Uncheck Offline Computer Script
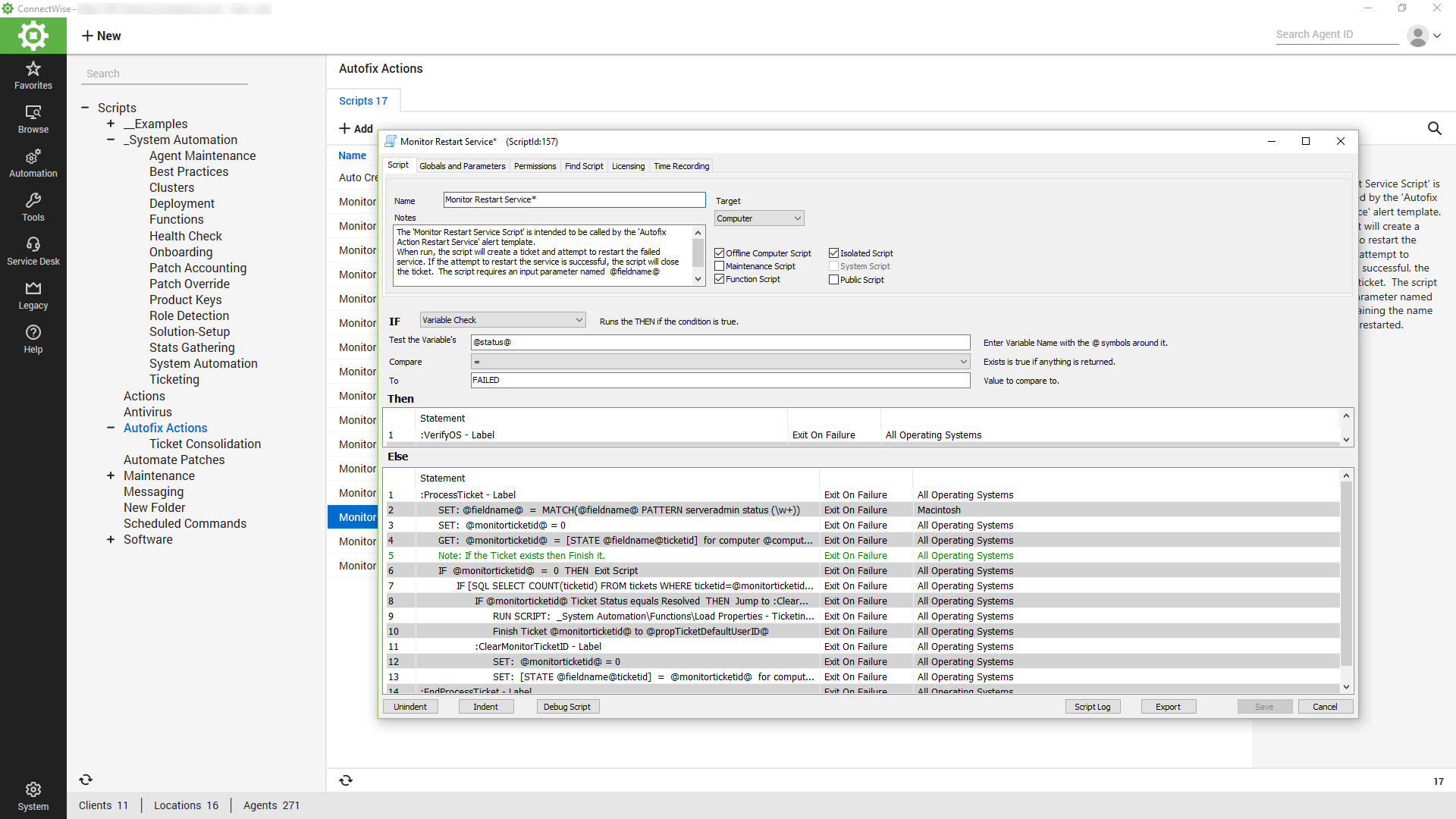The width and height of the screenshot is (1456, 819). [x=720, y=253]
